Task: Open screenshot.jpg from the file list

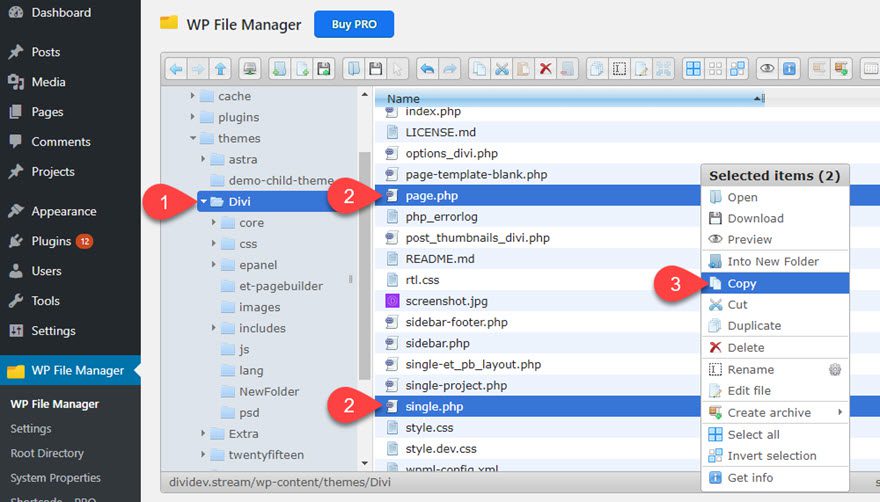Action: pos(446,301)
